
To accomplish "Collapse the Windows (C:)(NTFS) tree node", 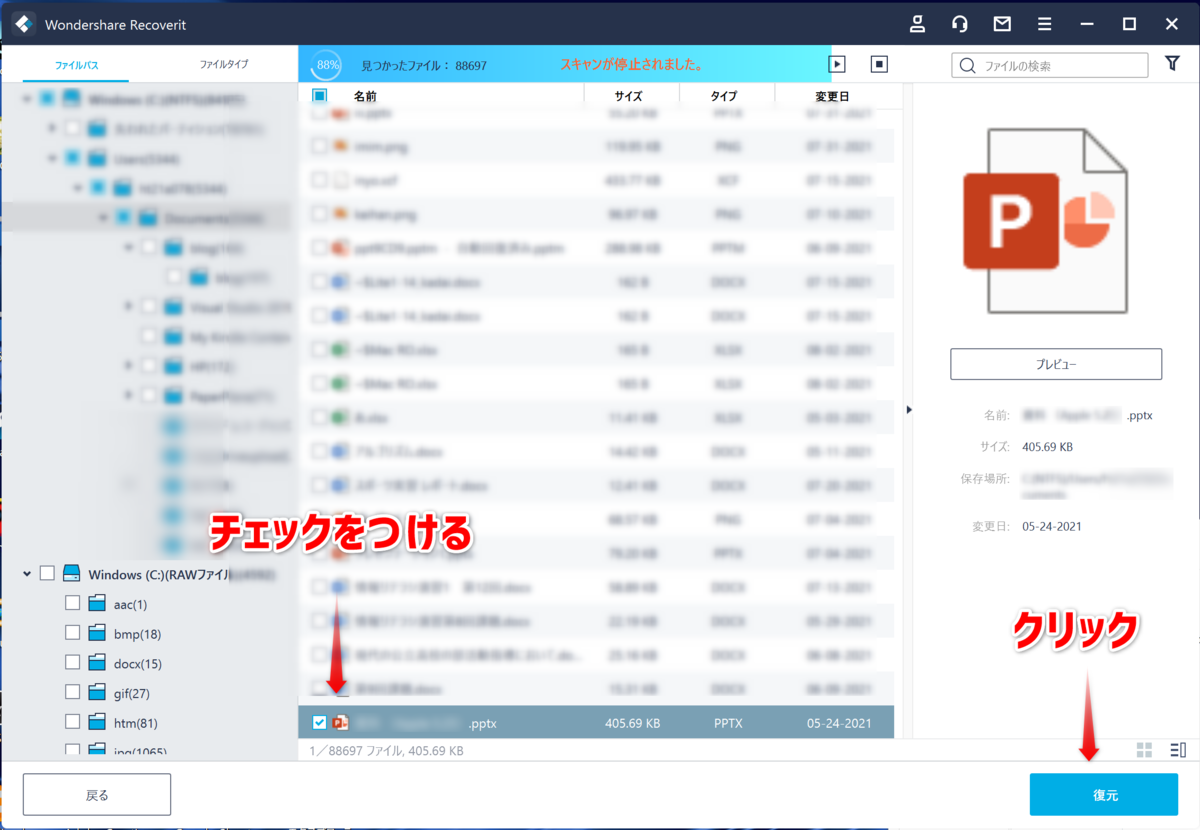I will click(x=26, y=100).
